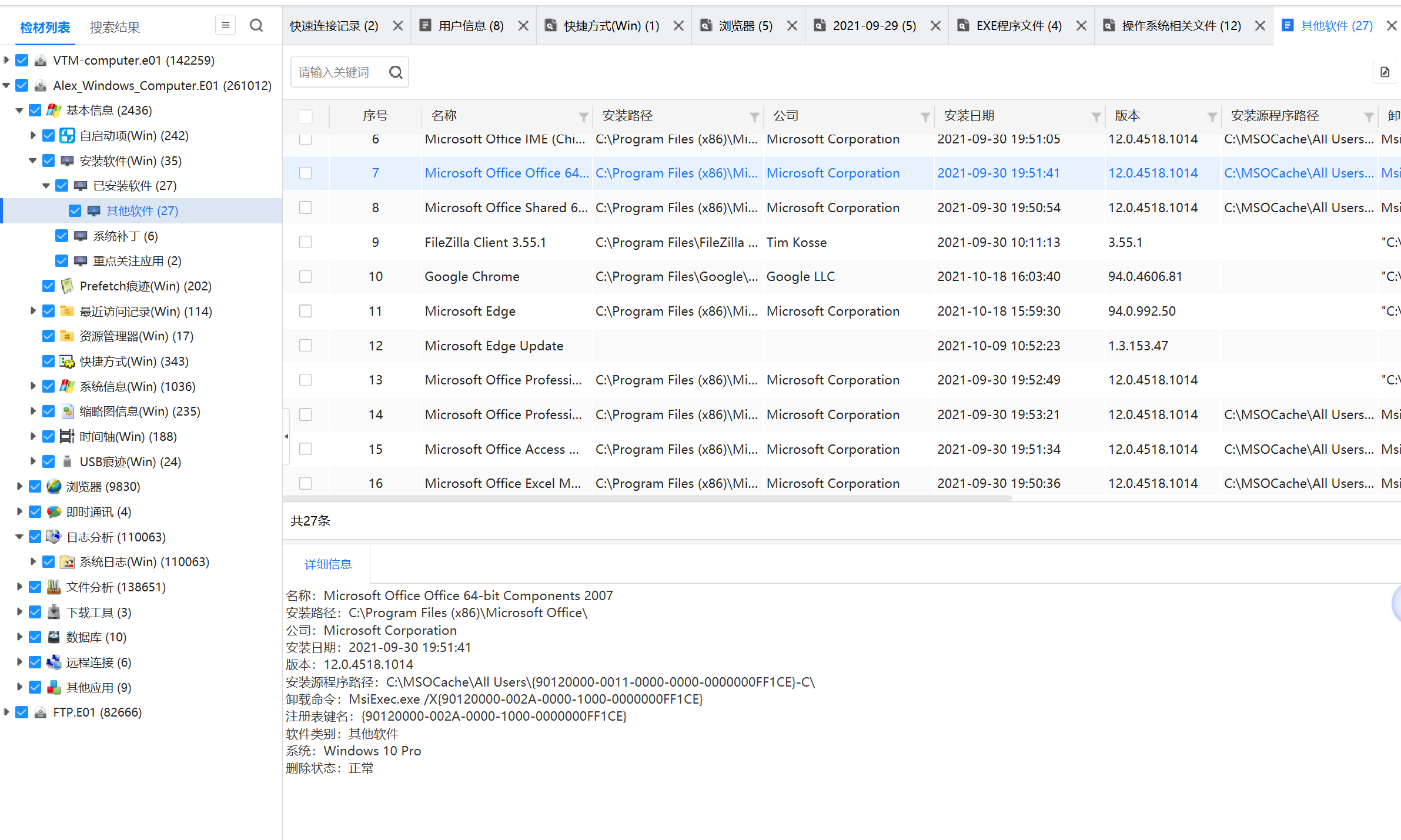This screenshot has height=840, width=1401.
Task: Click the 其他应用 colored blocks icon
Action: [x=54, y=688]
